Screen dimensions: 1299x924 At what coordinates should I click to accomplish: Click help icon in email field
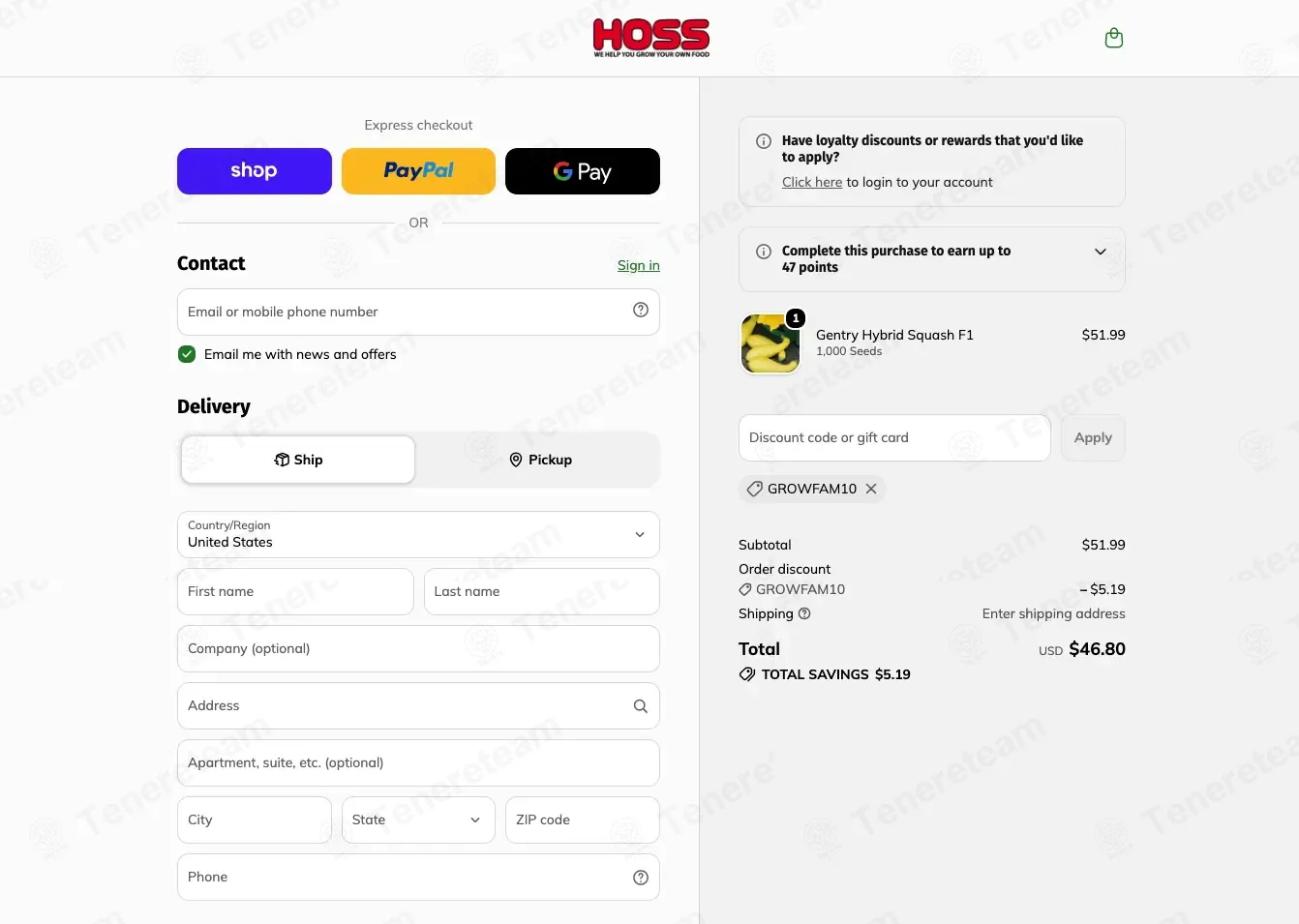[x=640, y=310]
